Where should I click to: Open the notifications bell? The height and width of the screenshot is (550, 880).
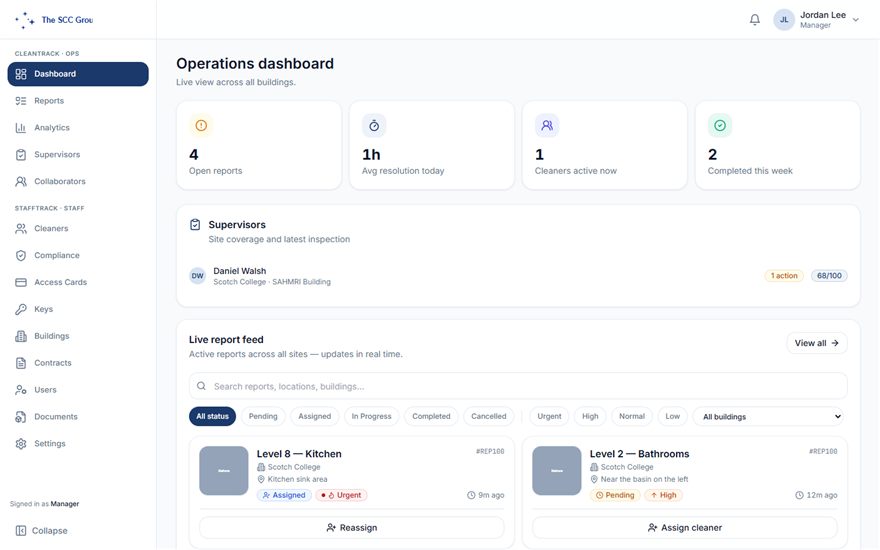coord(755,20)
